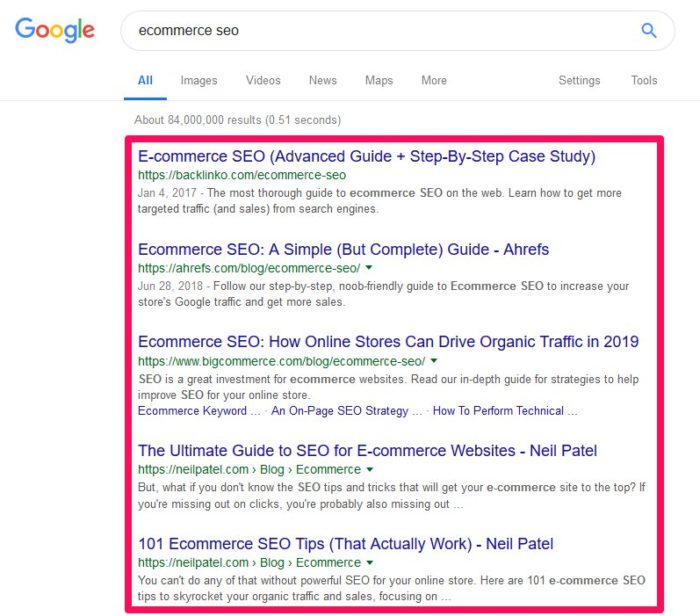Open the Maps tab

(379, 80)
